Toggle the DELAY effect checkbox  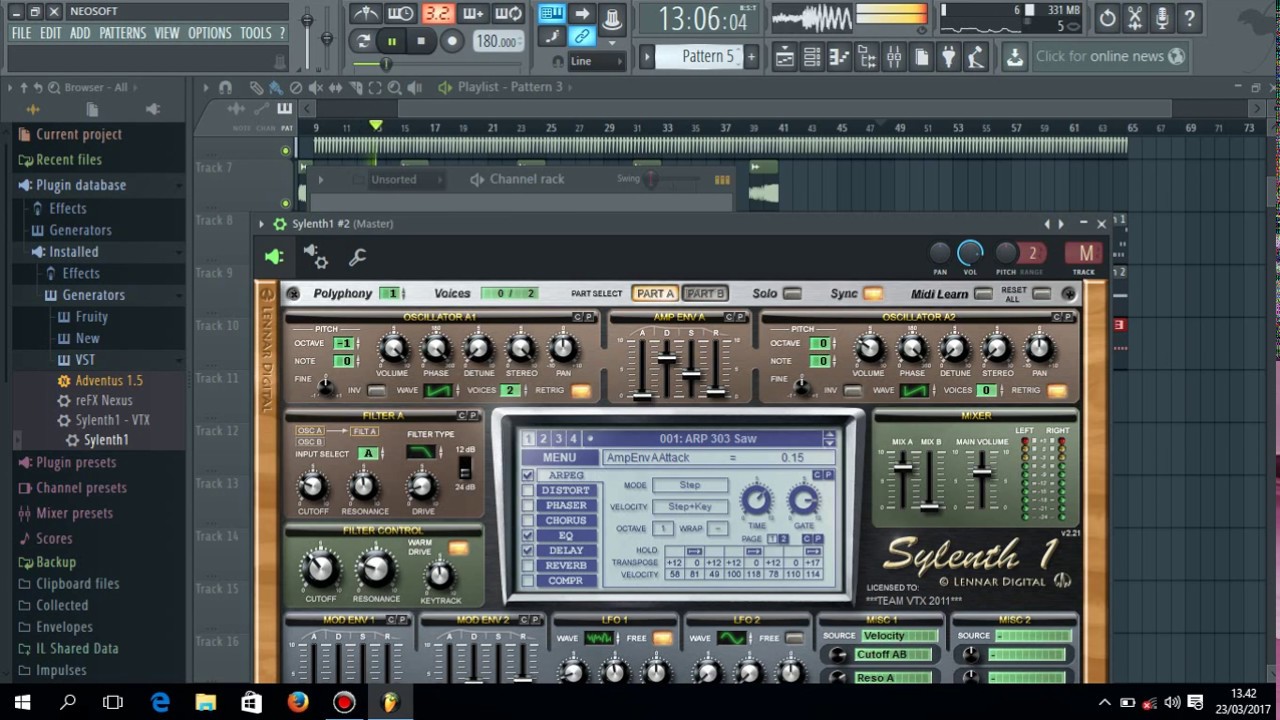(528, 551)
